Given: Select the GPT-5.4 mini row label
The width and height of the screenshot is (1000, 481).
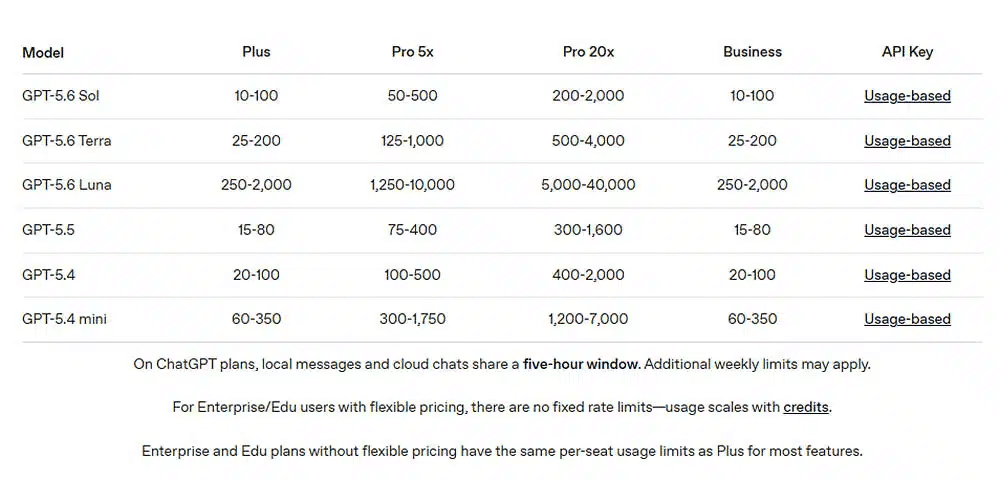Looking at the screenshot, I should pos(64,319).
